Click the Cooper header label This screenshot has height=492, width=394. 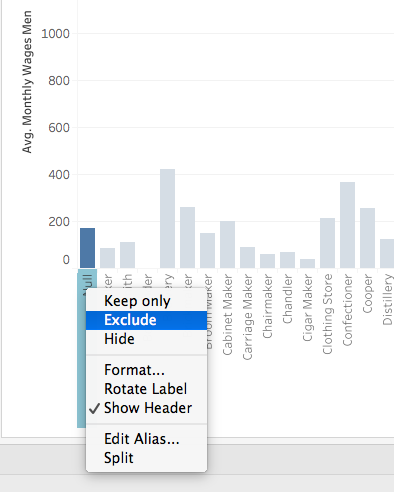pyautogui.click(x=367, y=294)
